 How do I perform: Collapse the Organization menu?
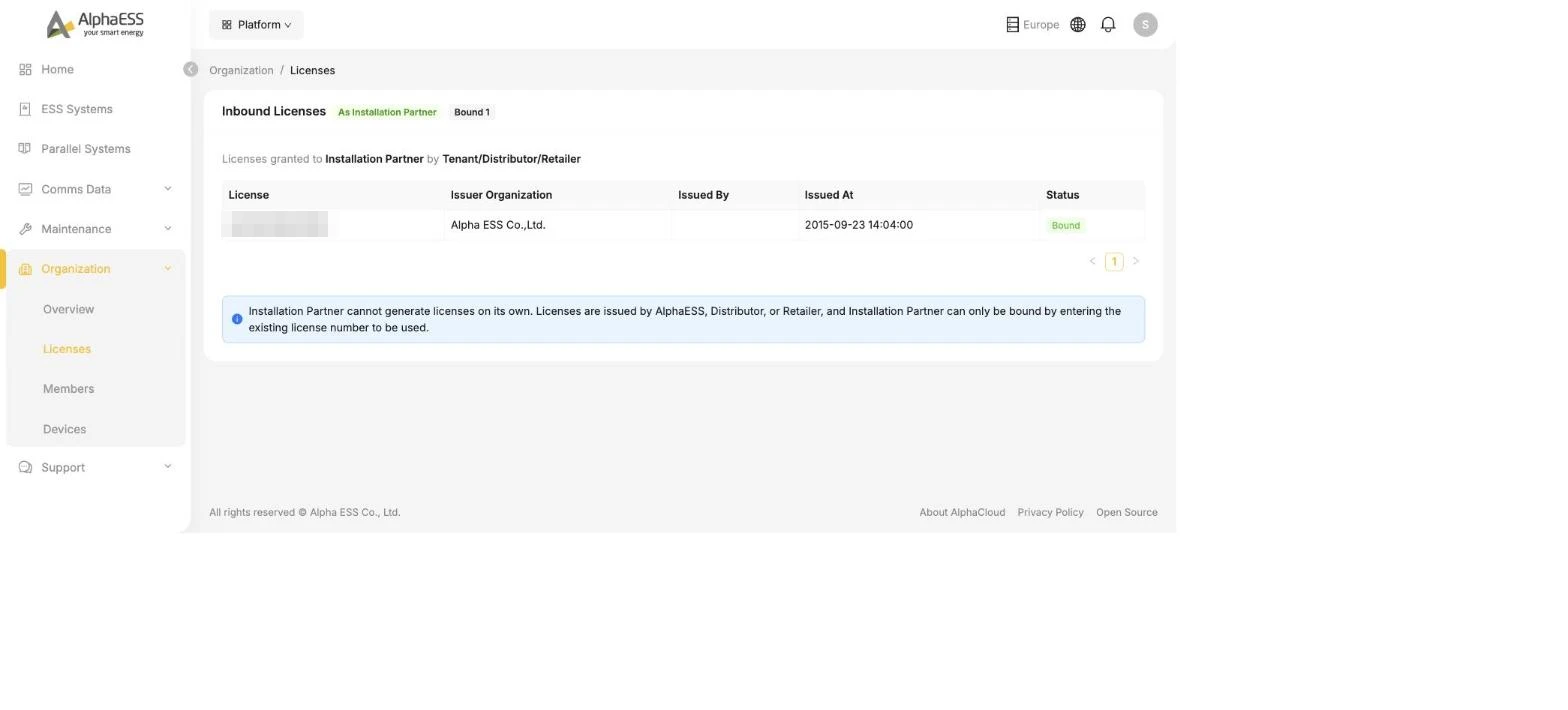[95, 269]
